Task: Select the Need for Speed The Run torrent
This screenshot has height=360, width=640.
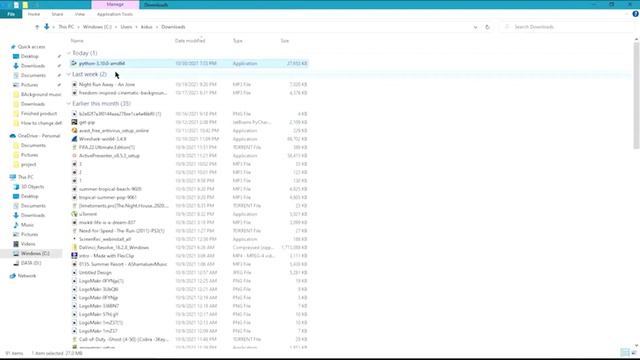Action: [122, 231]
